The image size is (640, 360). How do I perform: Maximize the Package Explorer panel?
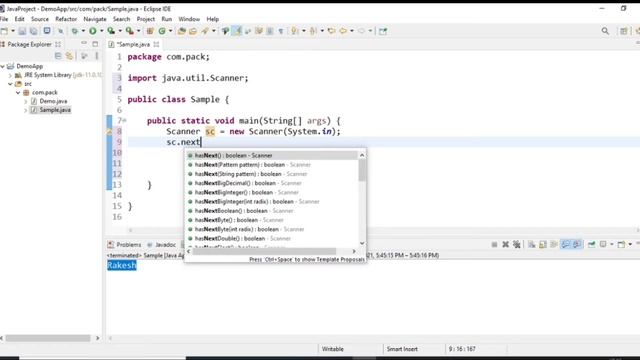click(95, 44)
